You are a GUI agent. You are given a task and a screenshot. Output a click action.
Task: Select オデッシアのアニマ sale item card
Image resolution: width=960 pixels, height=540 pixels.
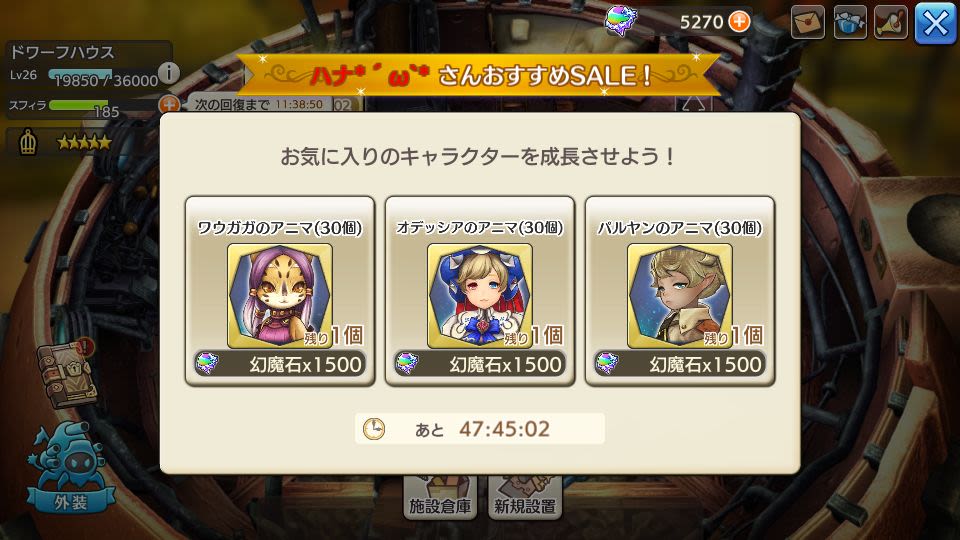pos(480,291)
